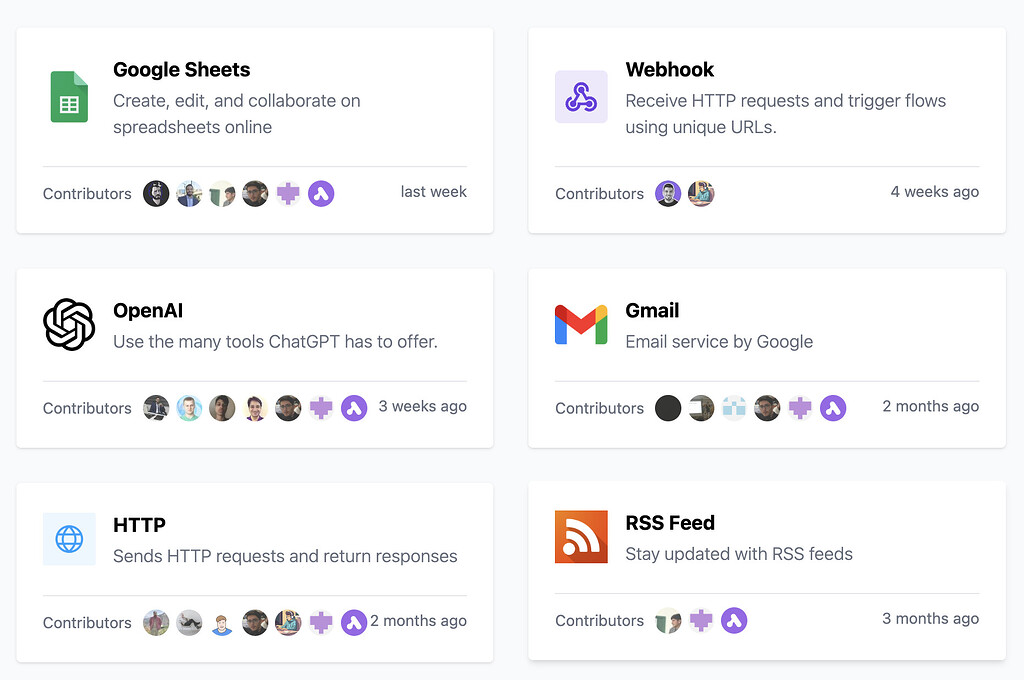Open Gmail via its envelope icon

[x=581, y=324]
